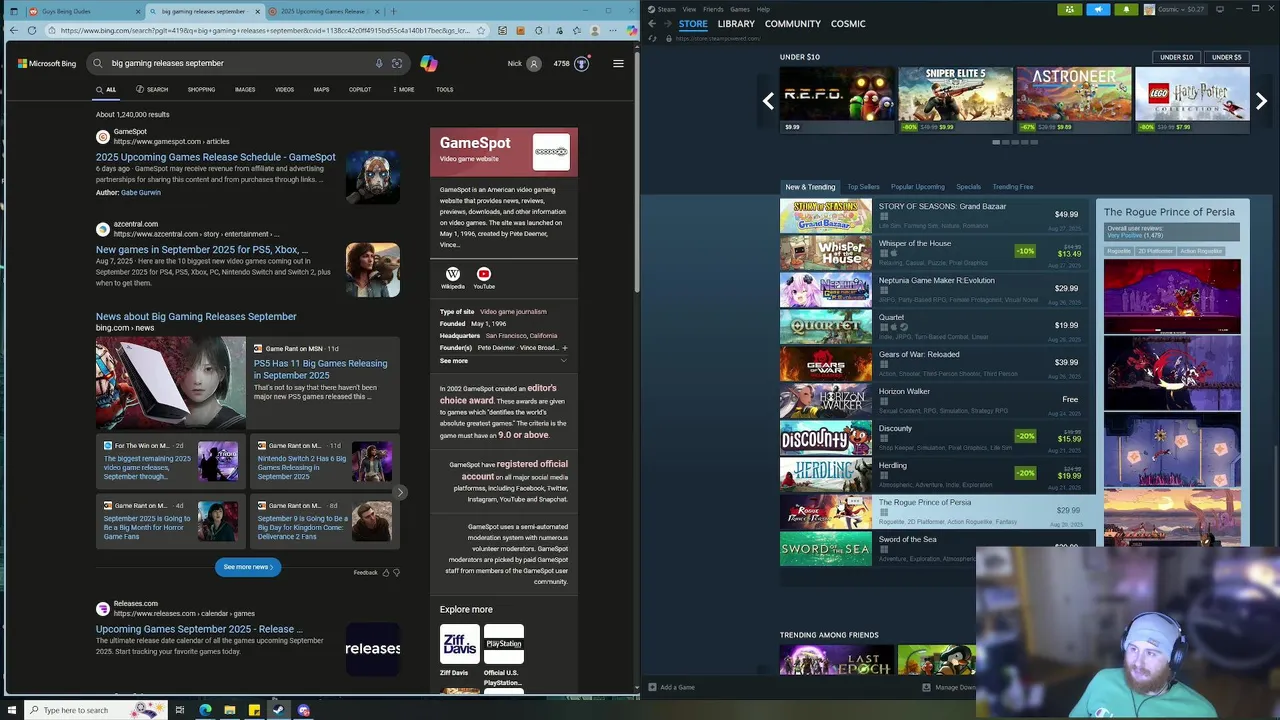Click the microphone voice search icon in Bing

379,63
